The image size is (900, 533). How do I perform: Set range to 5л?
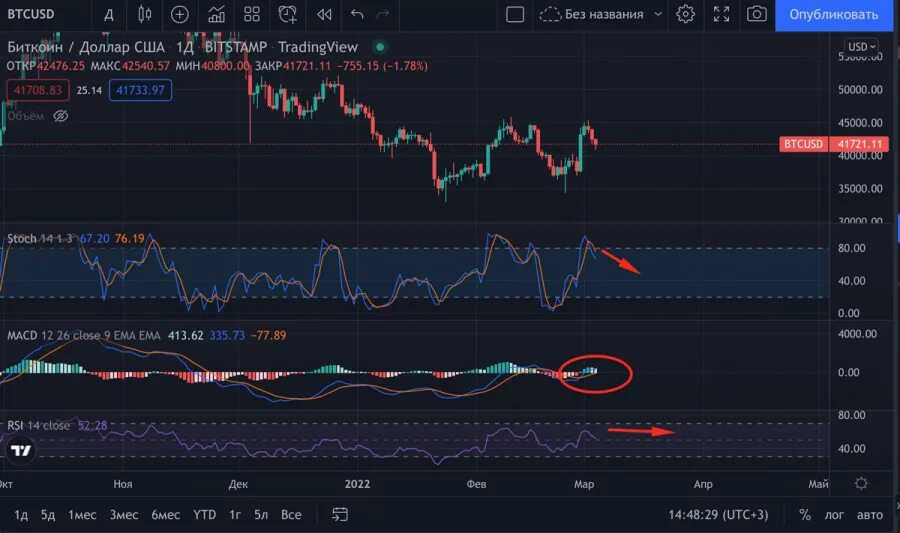(x=261, y=515)
